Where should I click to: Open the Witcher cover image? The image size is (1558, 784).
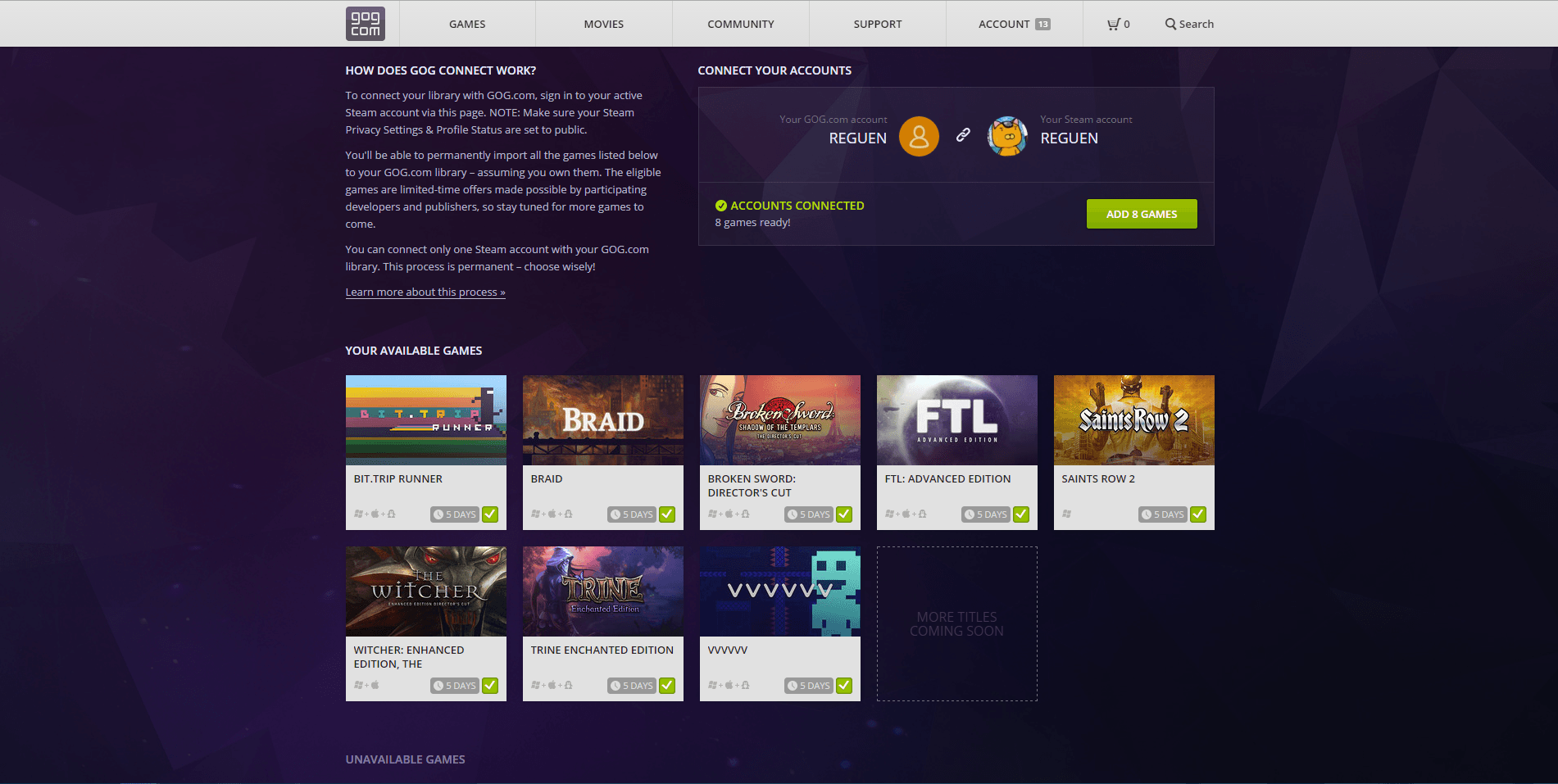[426, 591]
